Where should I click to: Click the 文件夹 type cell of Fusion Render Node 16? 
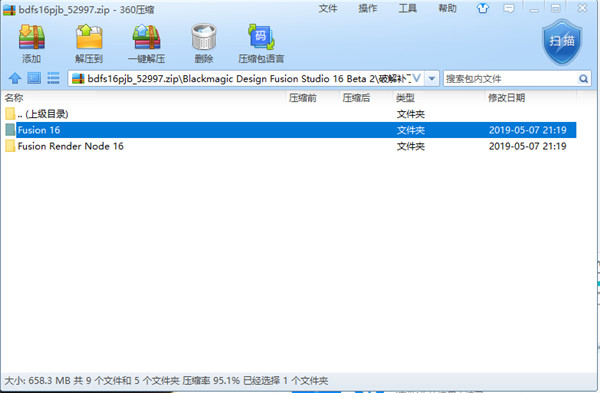click(x=411, y=146)
